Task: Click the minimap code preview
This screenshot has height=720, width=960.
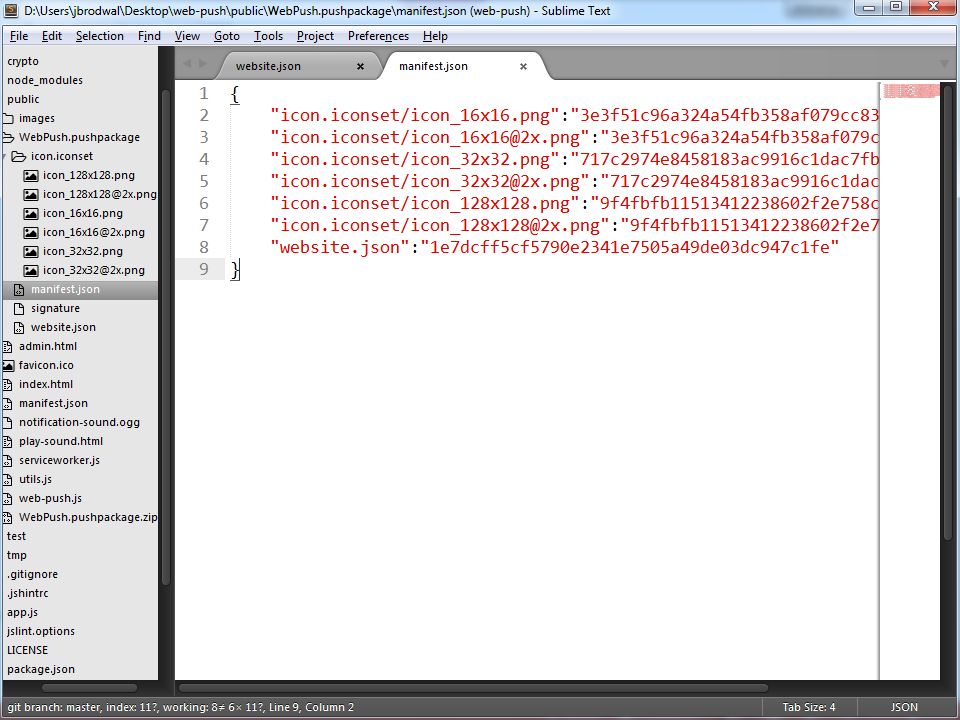Action: (x=911, y=91)
